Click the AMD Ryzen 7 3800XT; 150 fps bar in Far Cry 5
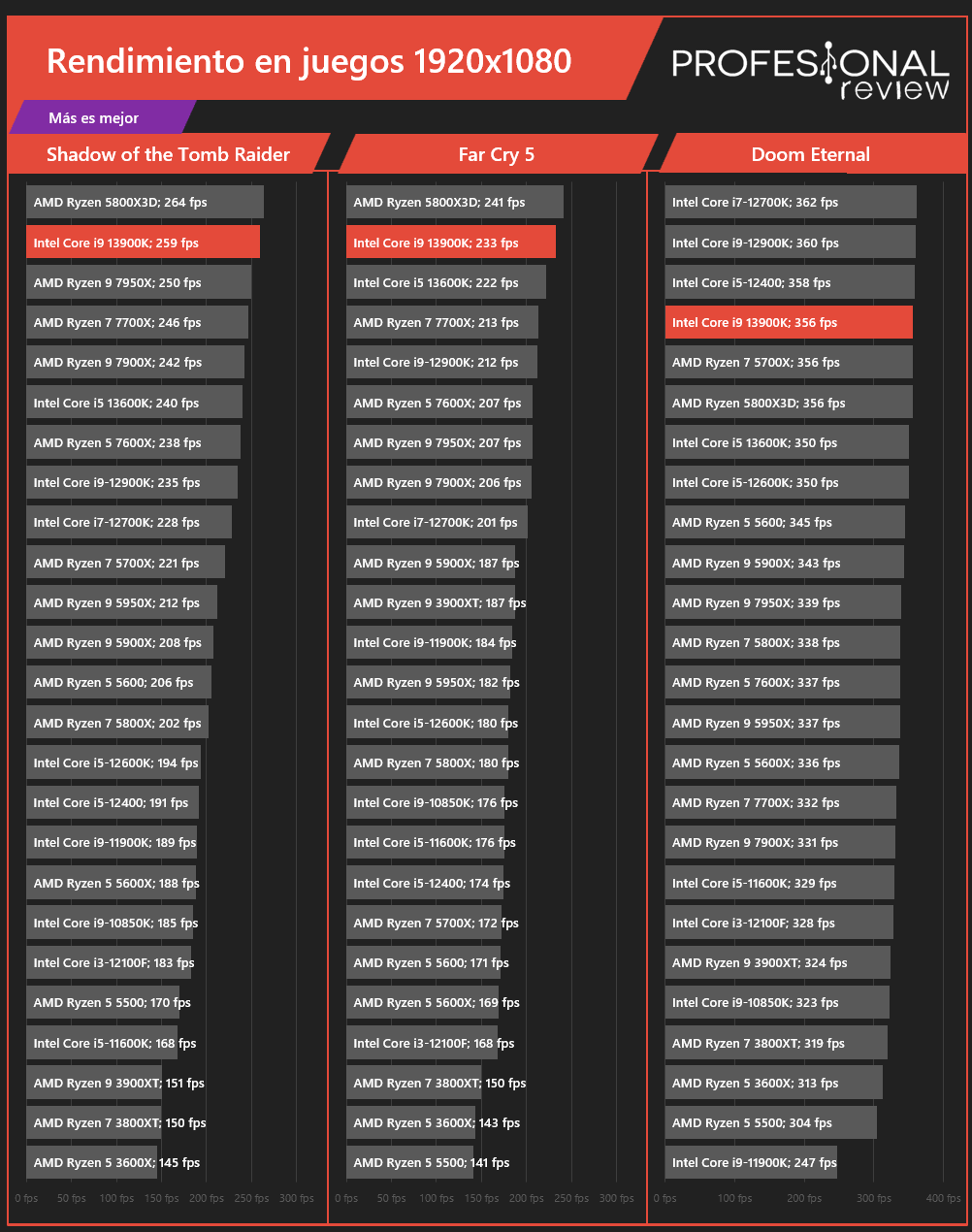Image resolution: width=972 pixels, height=1232 pixels. pos(413,1083)
